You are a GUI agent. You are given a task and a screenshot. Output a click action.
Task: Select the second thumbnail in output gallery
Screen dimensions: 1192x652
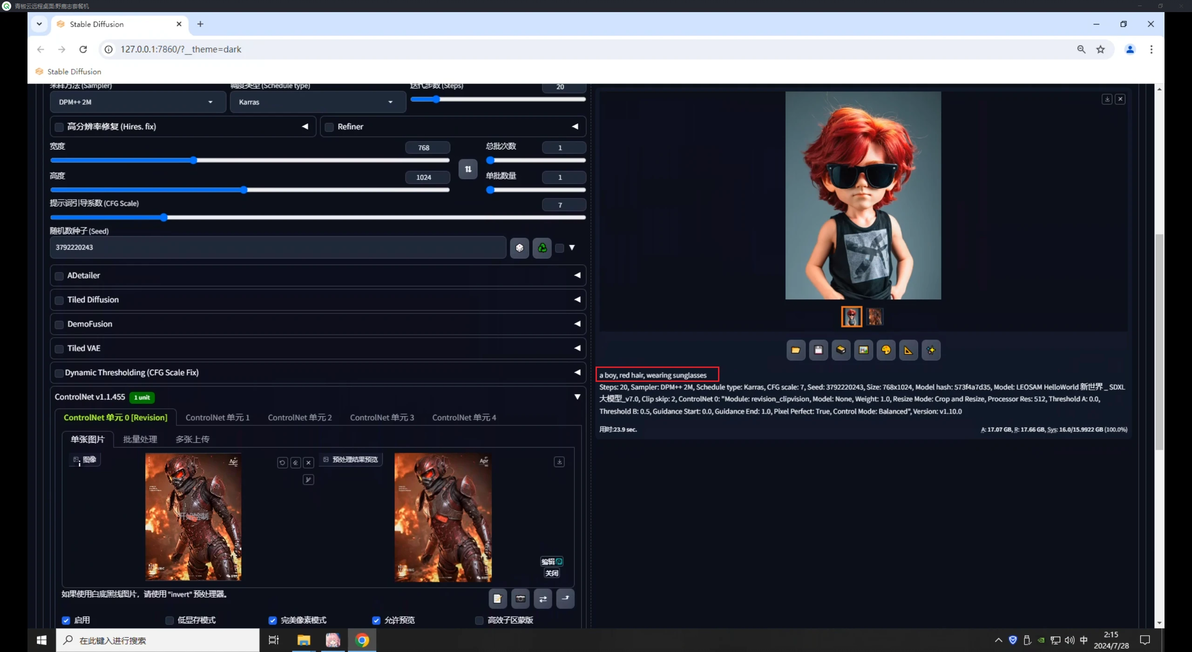click(x=875, y=317)
